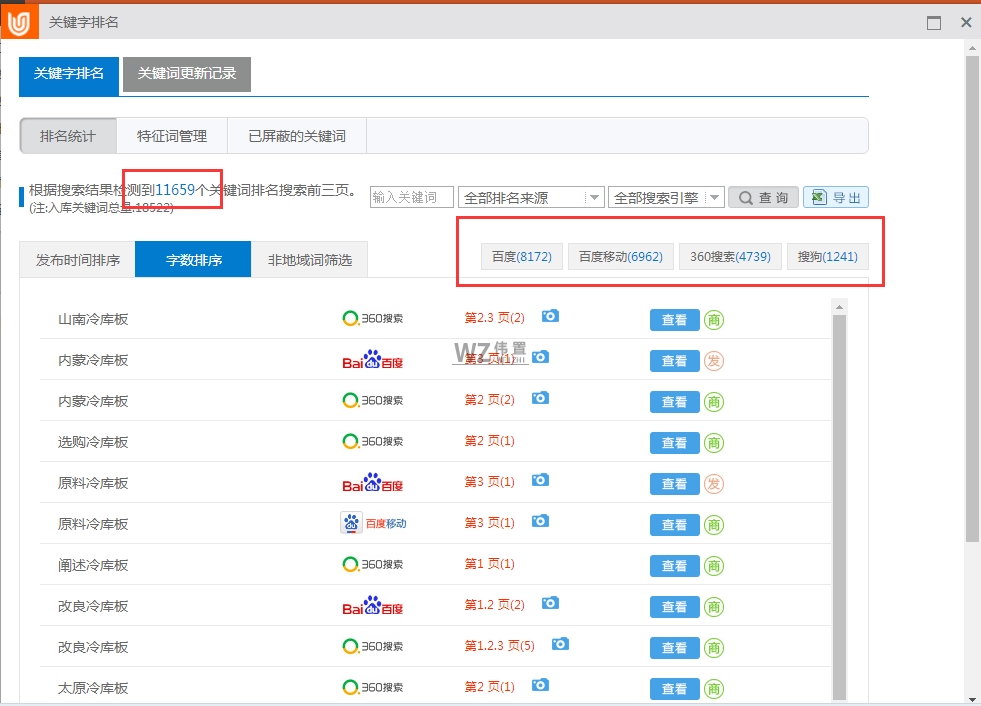This screenshot has width=981, height=706.
Task: Click the camera icon on 山南冷库板 row
Action: 549,316
